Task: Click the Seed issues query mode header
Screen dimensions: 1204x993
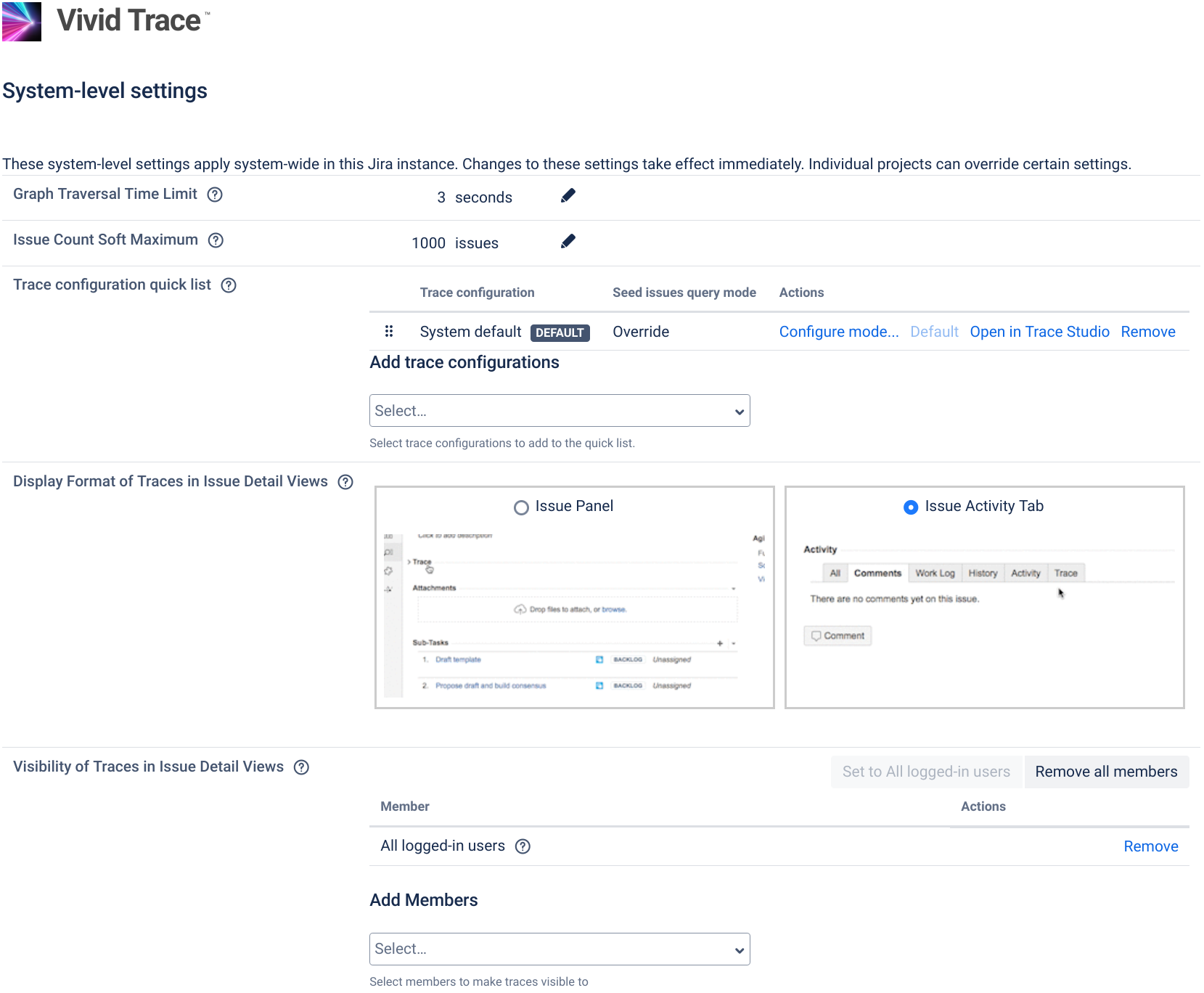Action: click(x=684, y=293)
